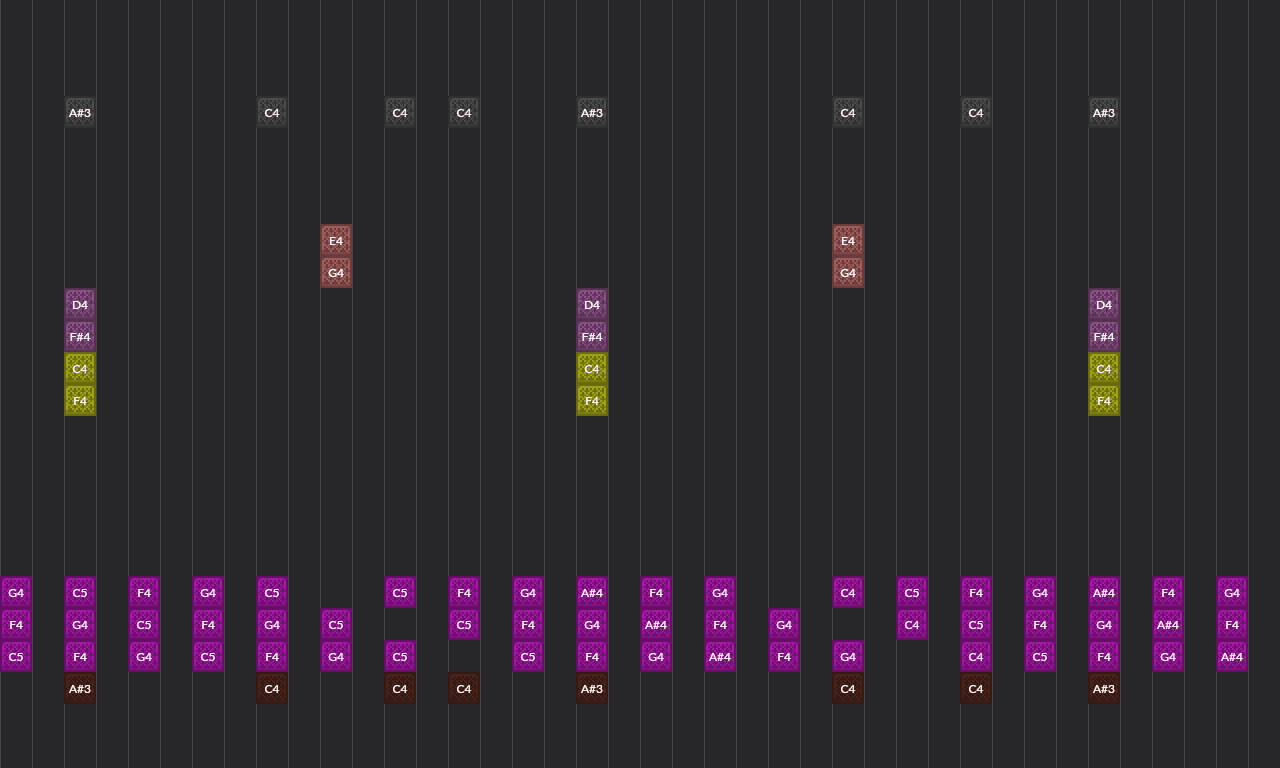
Task: Select magenta C4 in the two-note C5/C4 column
Action: (x=912, y=625)
